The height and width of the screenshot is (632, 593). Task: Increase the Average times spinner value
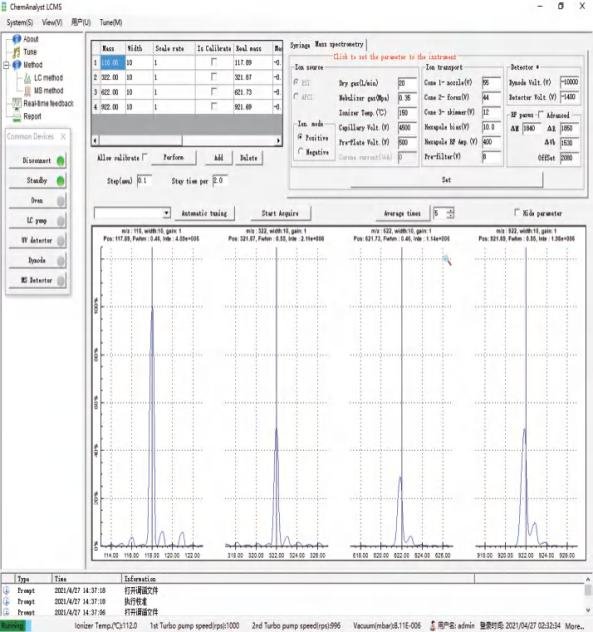pyautogui.click(x=451, y=210)
